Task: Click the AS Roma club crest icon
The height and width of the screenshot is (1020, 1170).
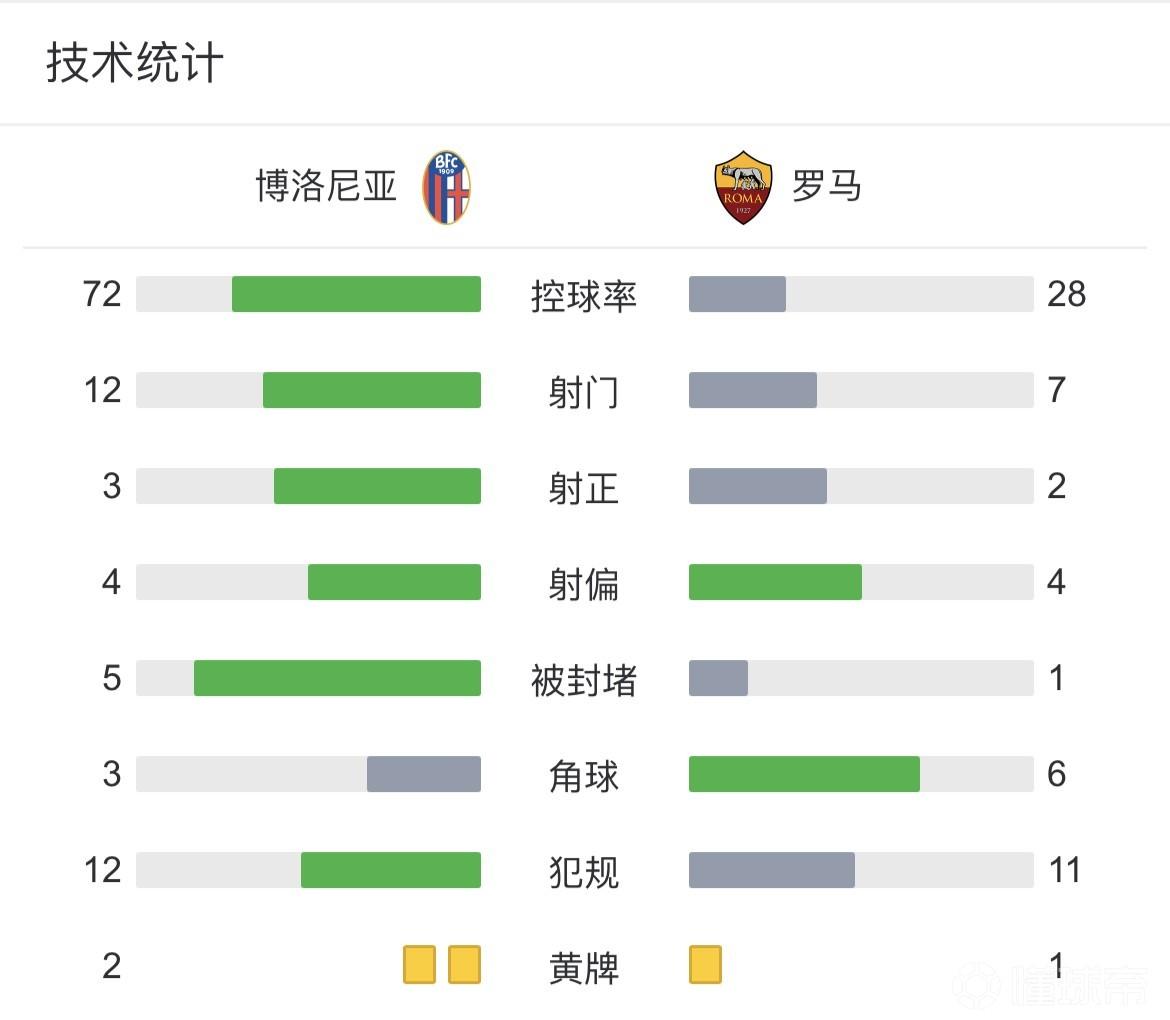Action: tap(743, 187)
